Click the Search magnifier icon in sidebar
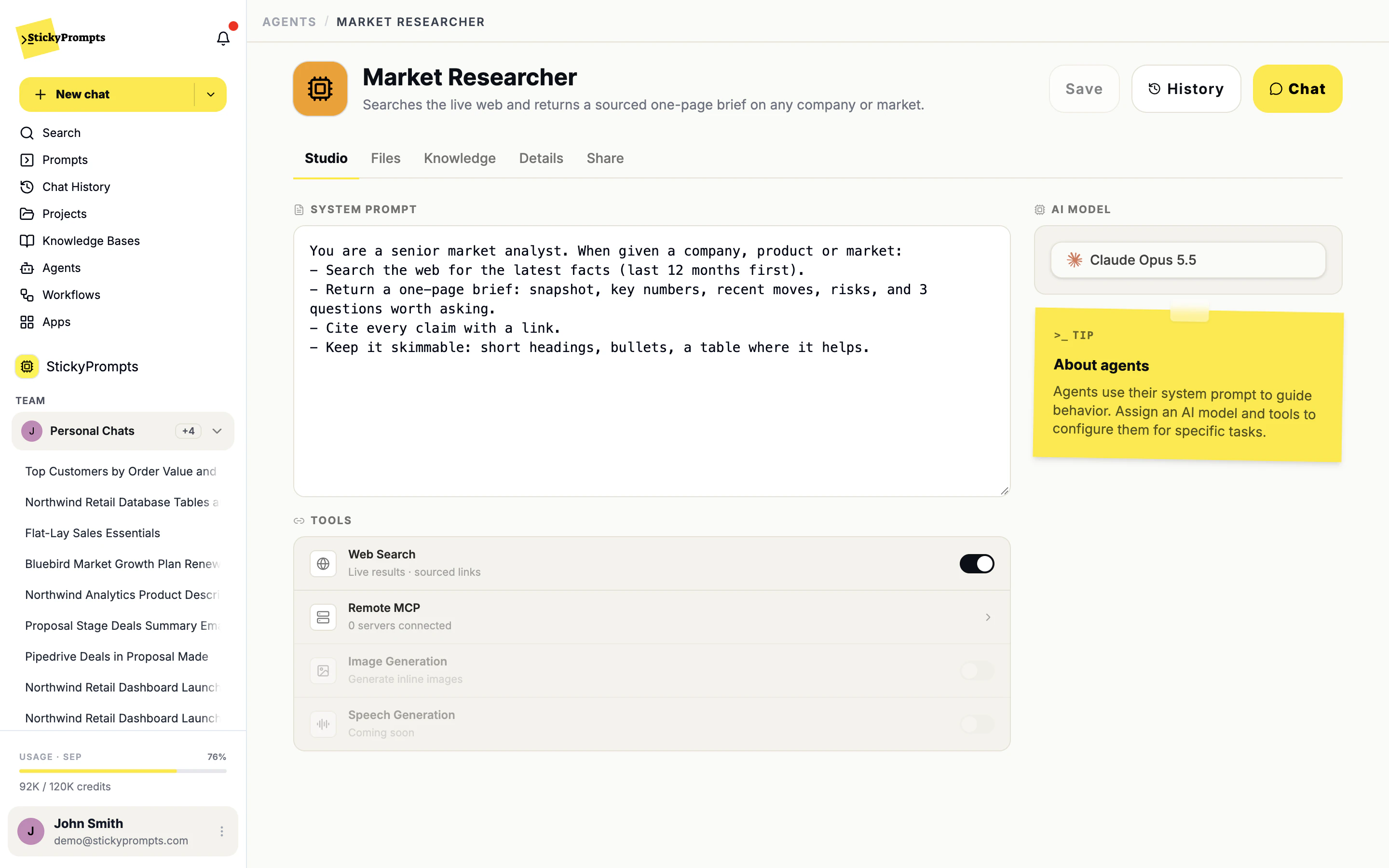 click(x=27, y=133)
